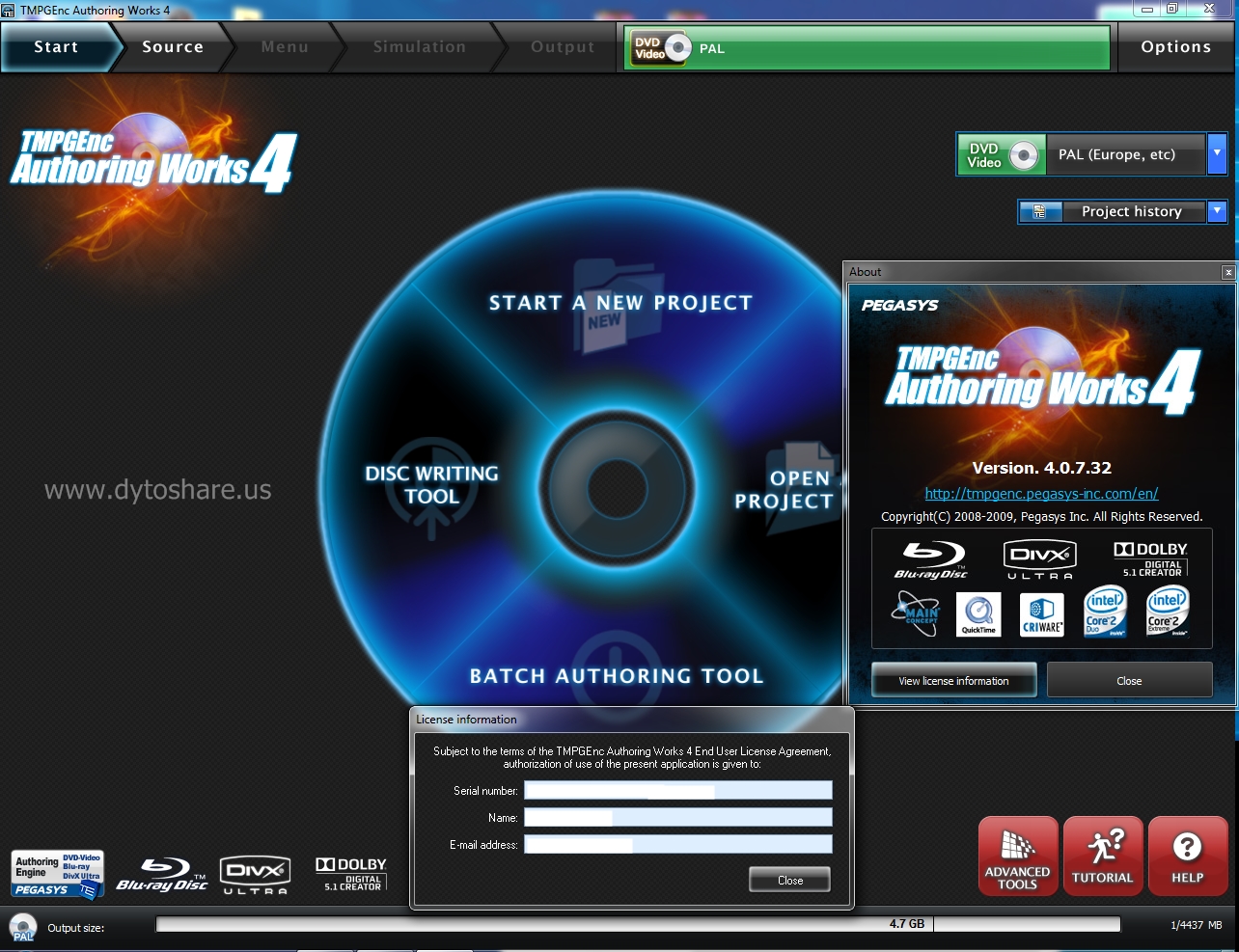Launch the Batch Authoring Tool
The width and height of the screenshot is (1239, 952).
617,676
